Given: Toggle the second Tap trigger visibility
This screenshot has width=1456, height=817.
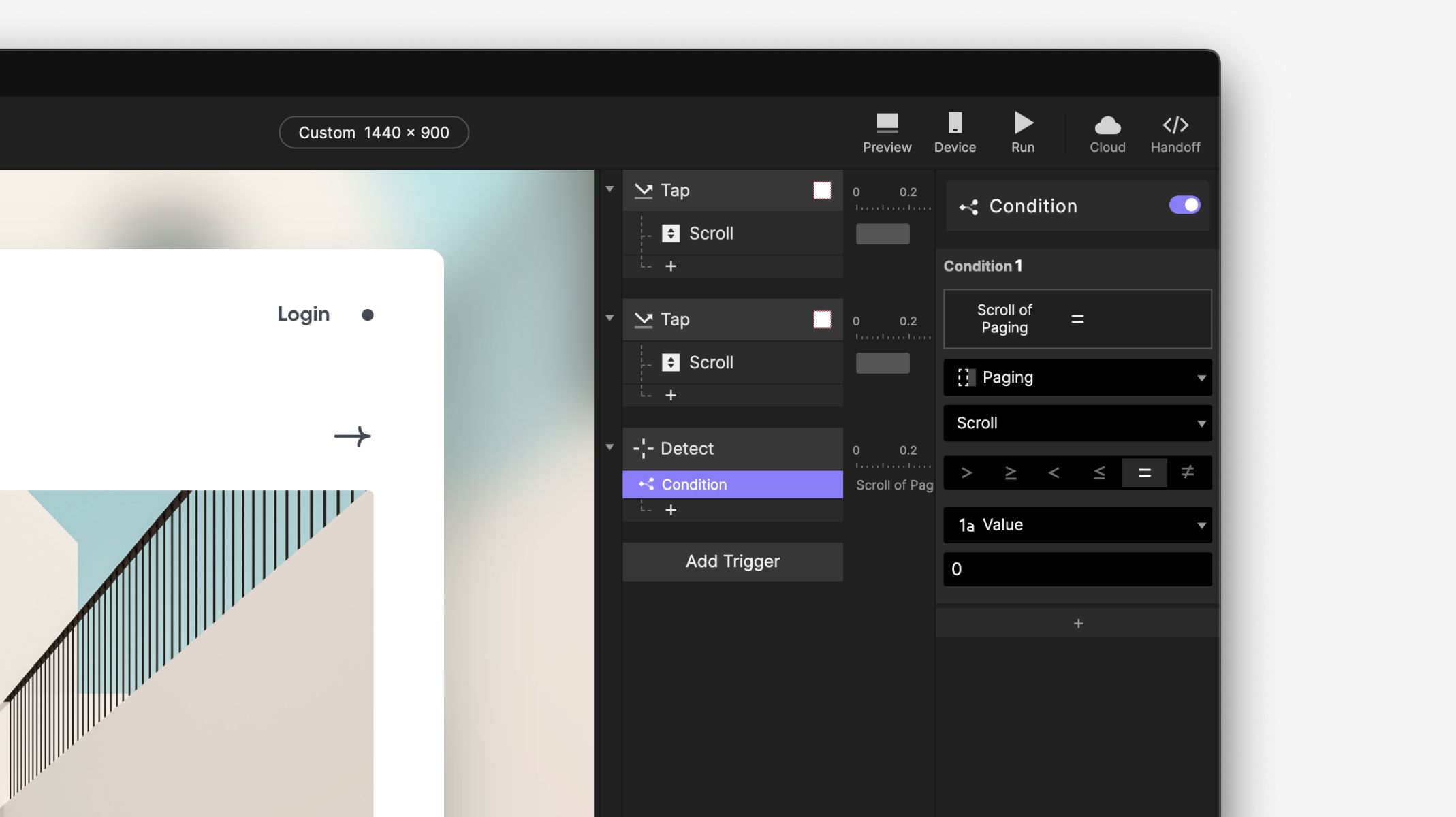Looking at the screenshot, I should [x=821, y=320].
